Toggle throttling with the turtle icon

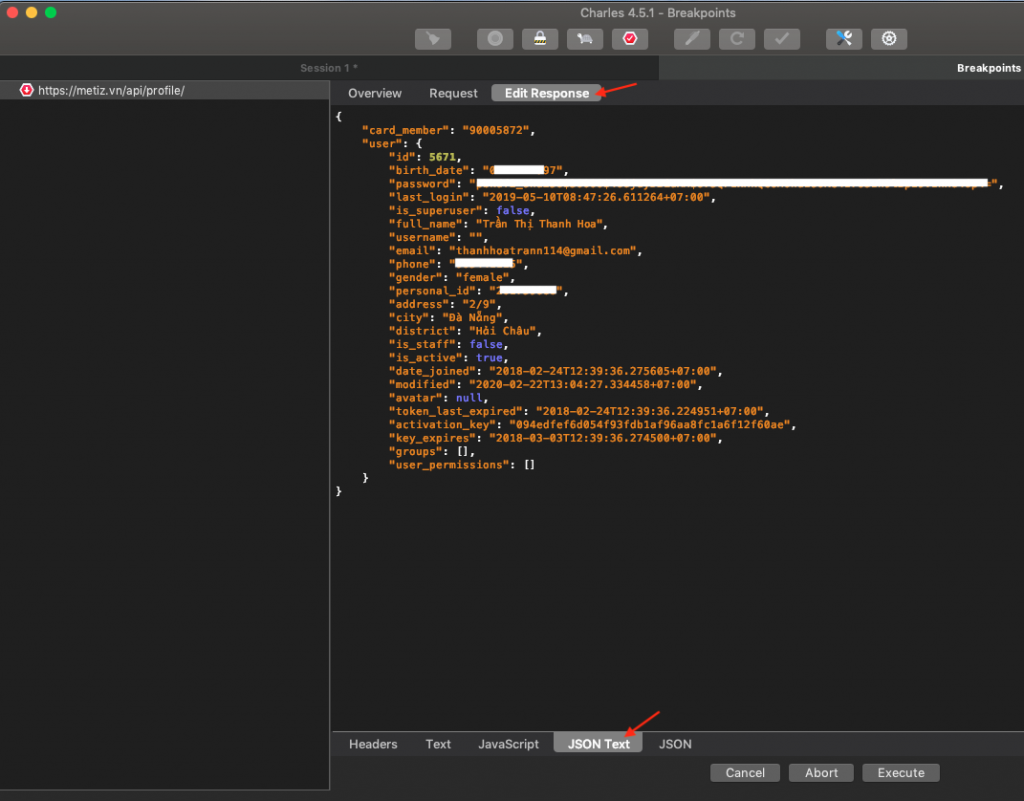point(585,39)
